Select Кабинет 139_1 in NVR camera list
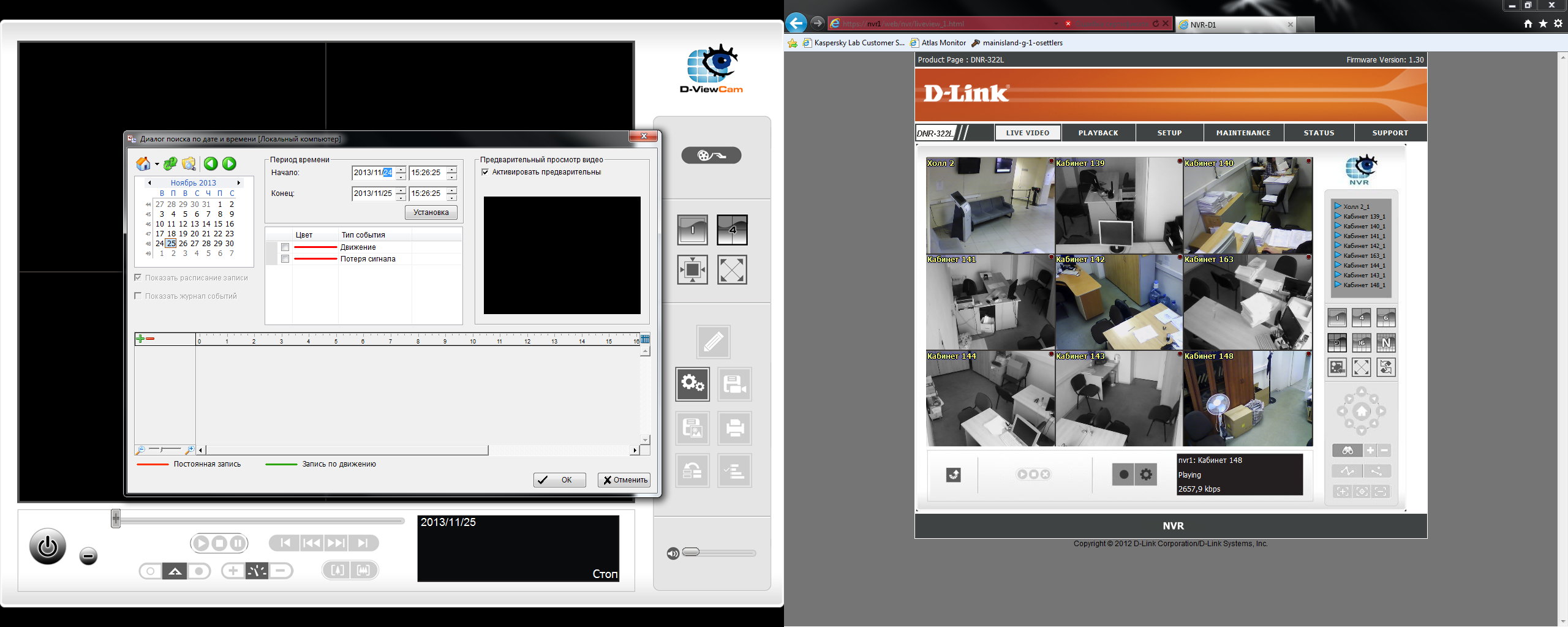 point(1360,216)
